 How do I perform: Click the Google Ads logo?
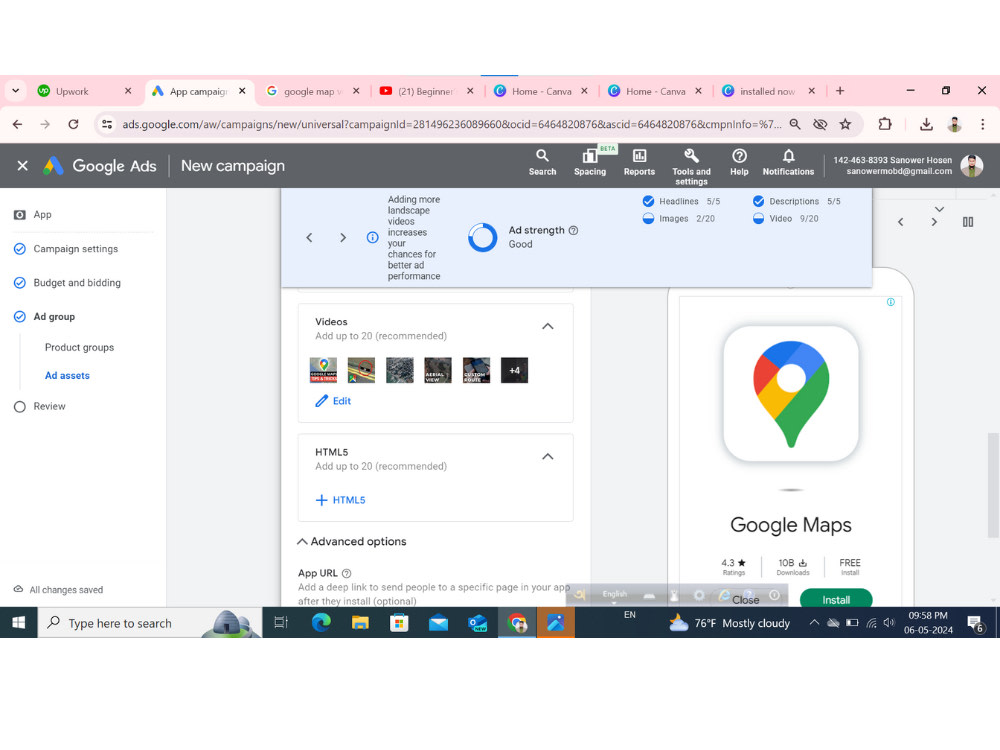(x=99, y=166)
